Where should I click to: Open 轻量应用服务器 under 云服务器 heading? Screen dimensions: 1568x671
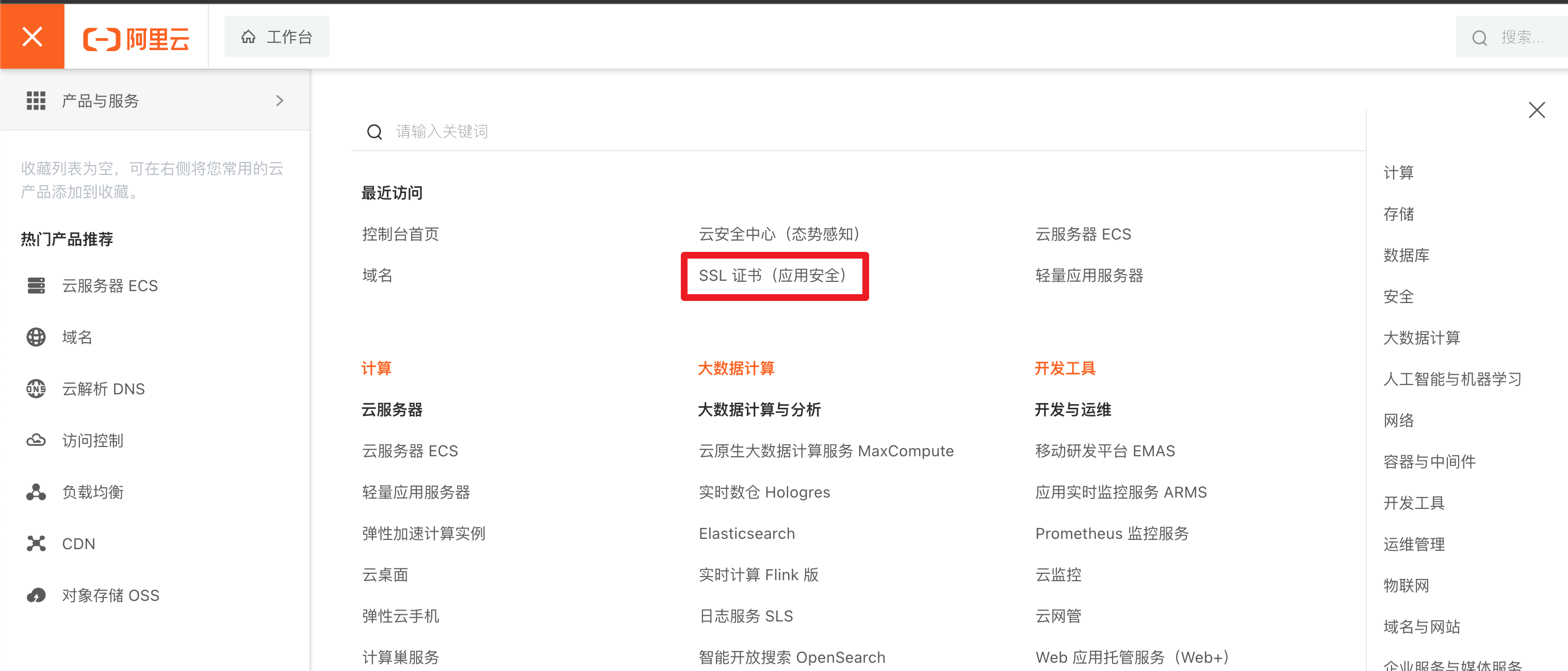pos(416,492)
